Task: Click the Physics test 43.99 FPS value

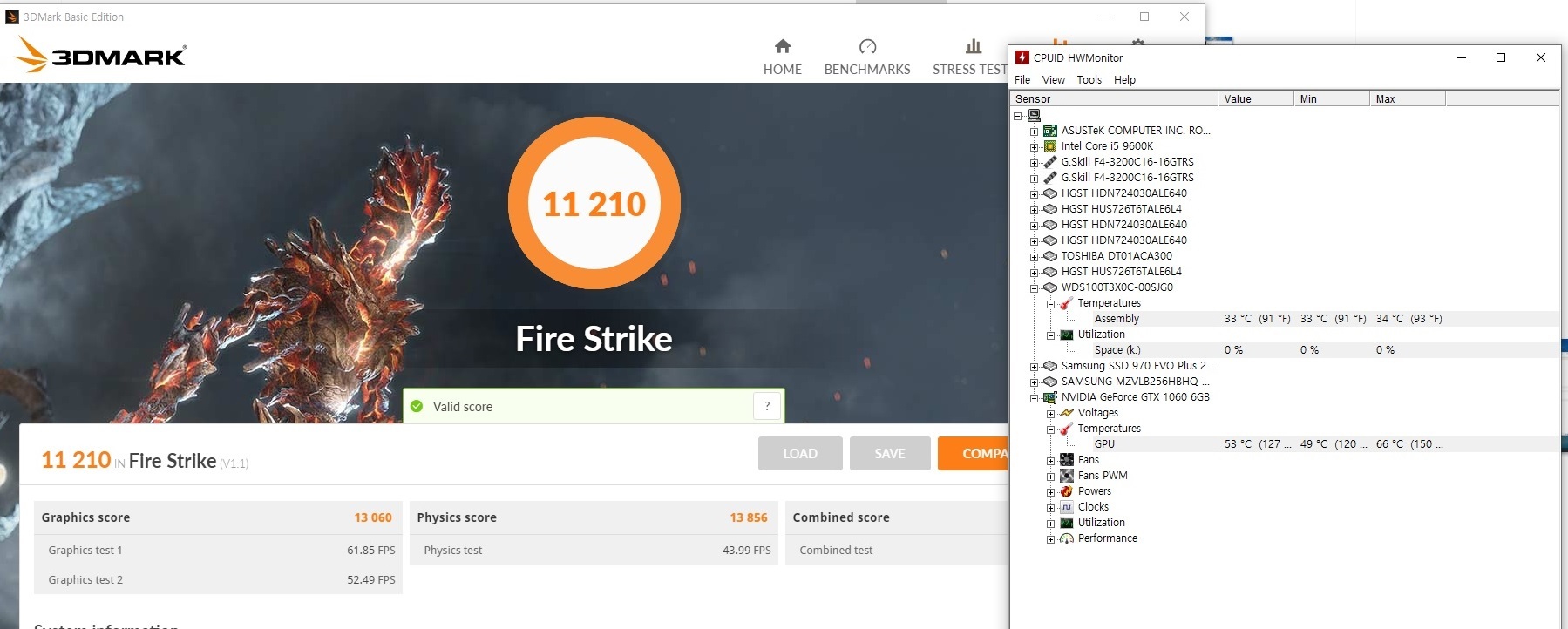Action: pyautogui.click(x=747, y=551)
